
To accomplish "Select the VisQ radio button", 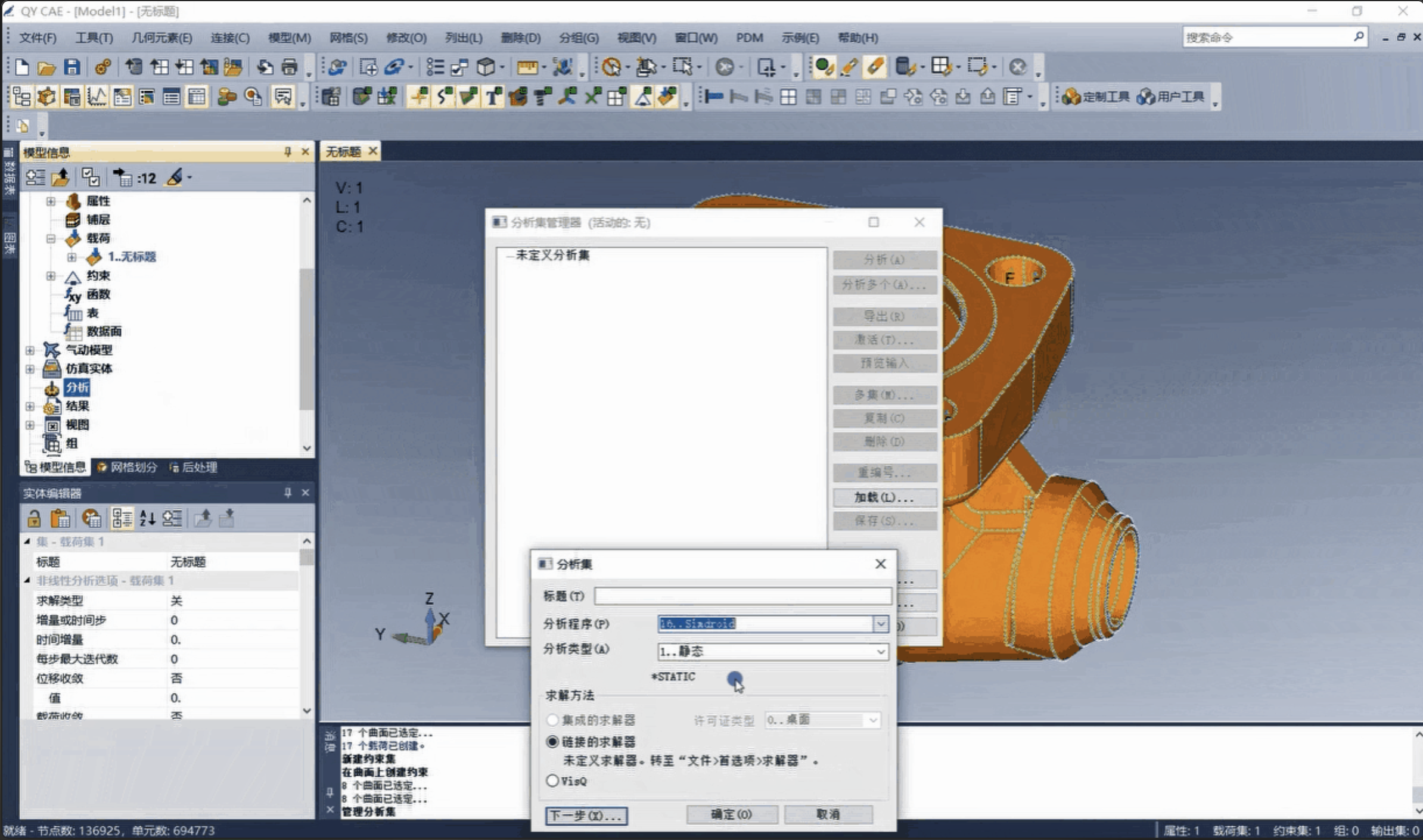I will click(x=552, y=780).
